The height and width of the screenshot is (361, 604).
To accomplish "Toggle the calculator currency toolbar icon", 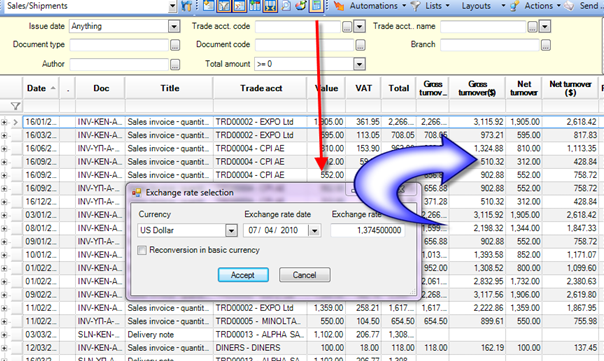I will pos(316,6).
